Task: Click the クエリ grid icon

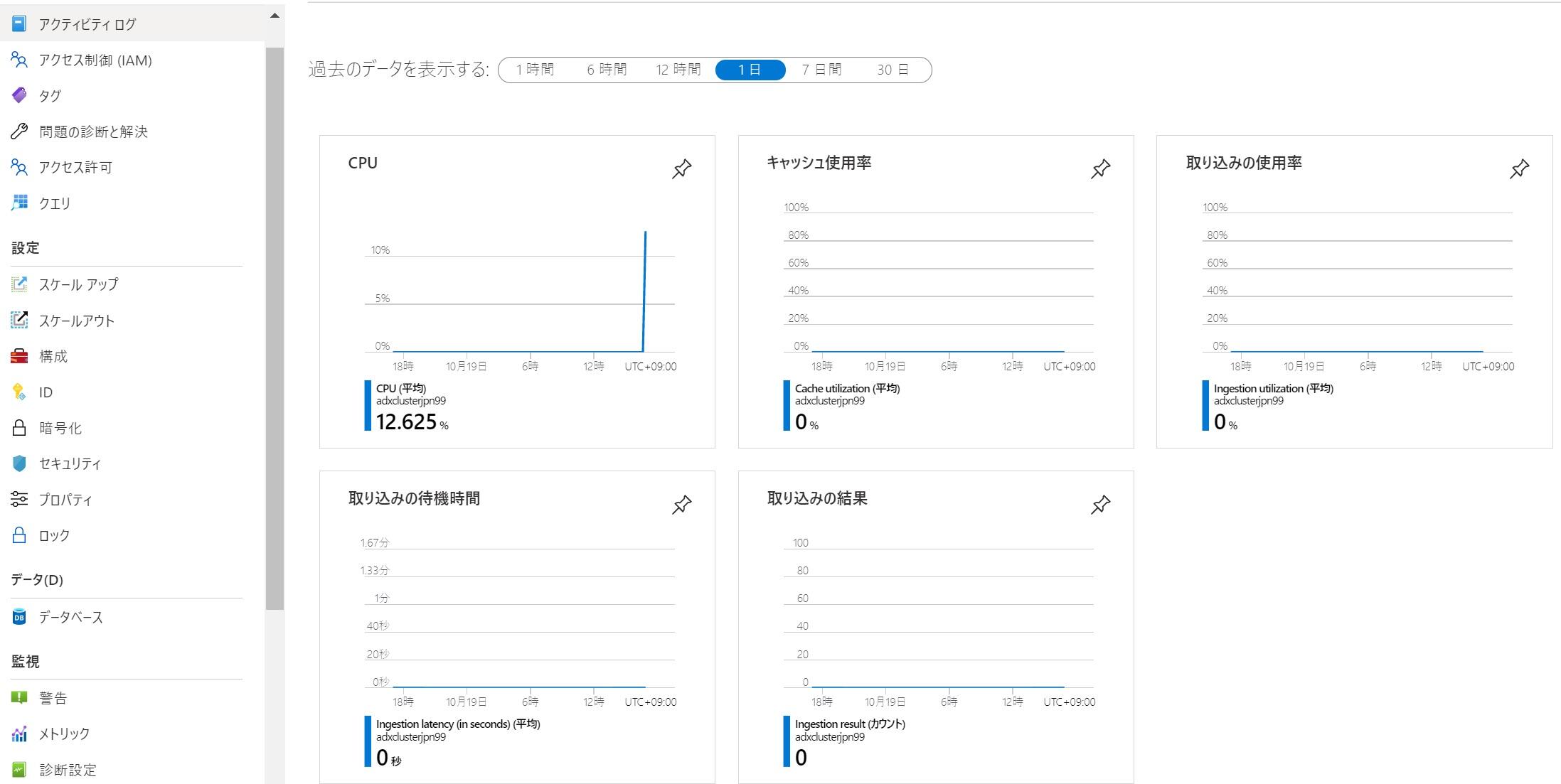Action: point(19,203)
